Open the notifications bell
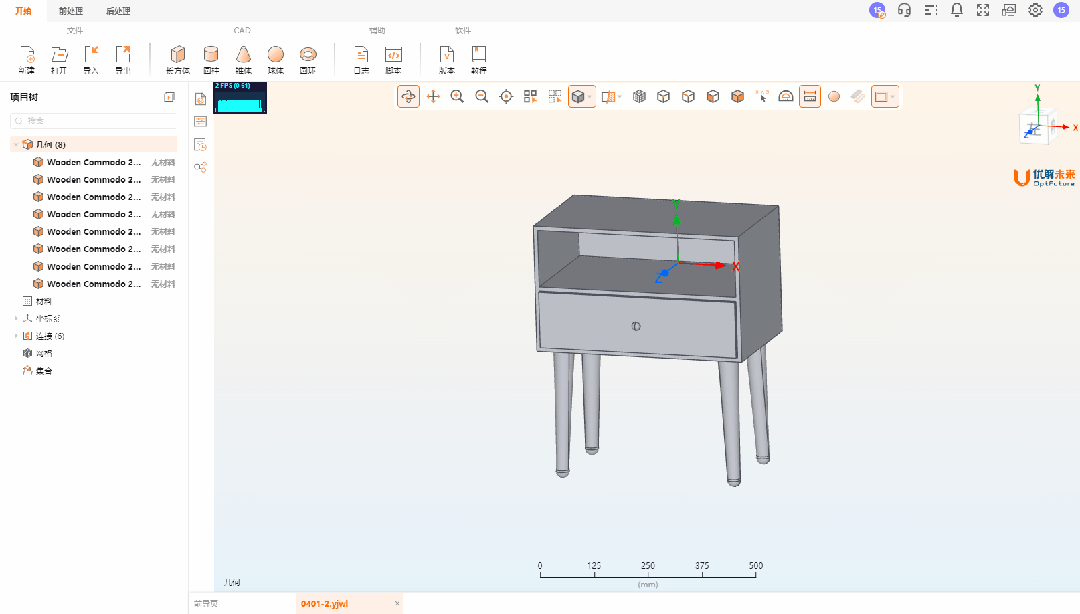This screenshot has height=614, width=1080. coord(957,10)
